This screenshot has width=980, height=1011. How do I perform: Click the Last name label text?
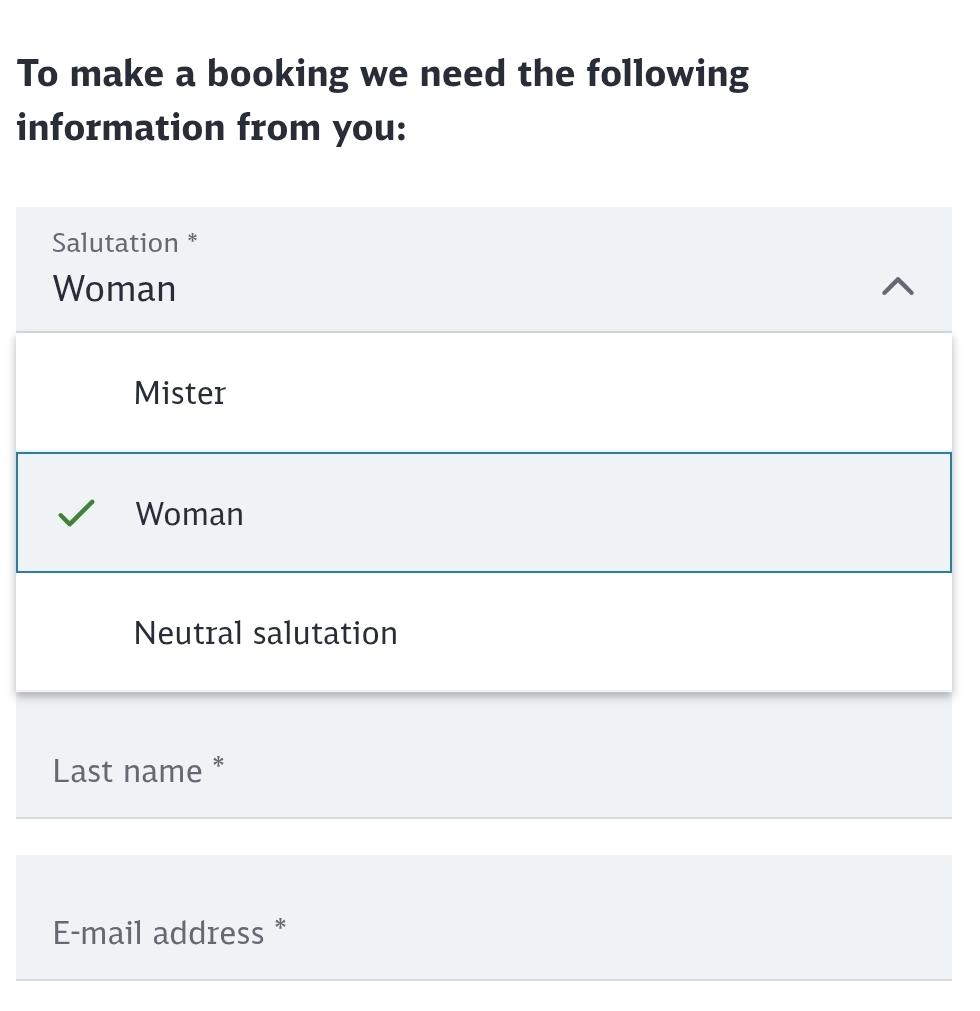(127, 772)
